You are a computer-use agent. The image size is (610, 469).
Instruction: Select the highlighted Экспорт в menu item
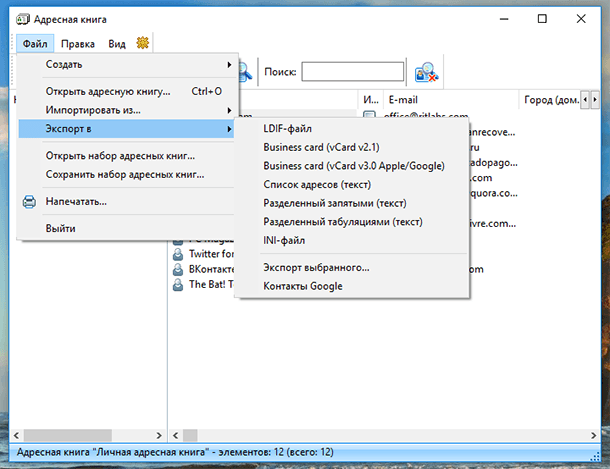[126, 129]
